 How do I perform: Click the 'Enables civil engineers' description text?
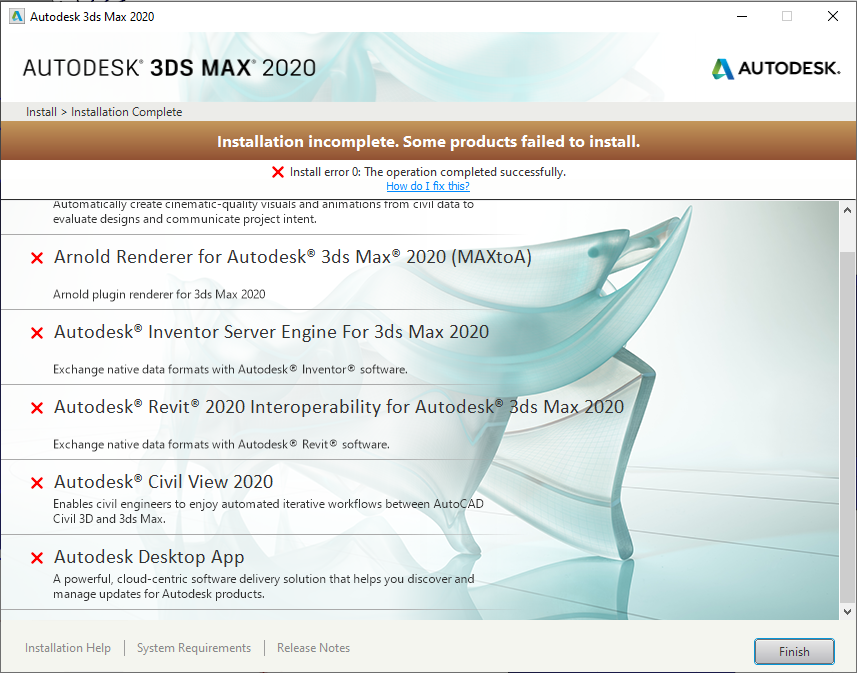tap(268, 511)
